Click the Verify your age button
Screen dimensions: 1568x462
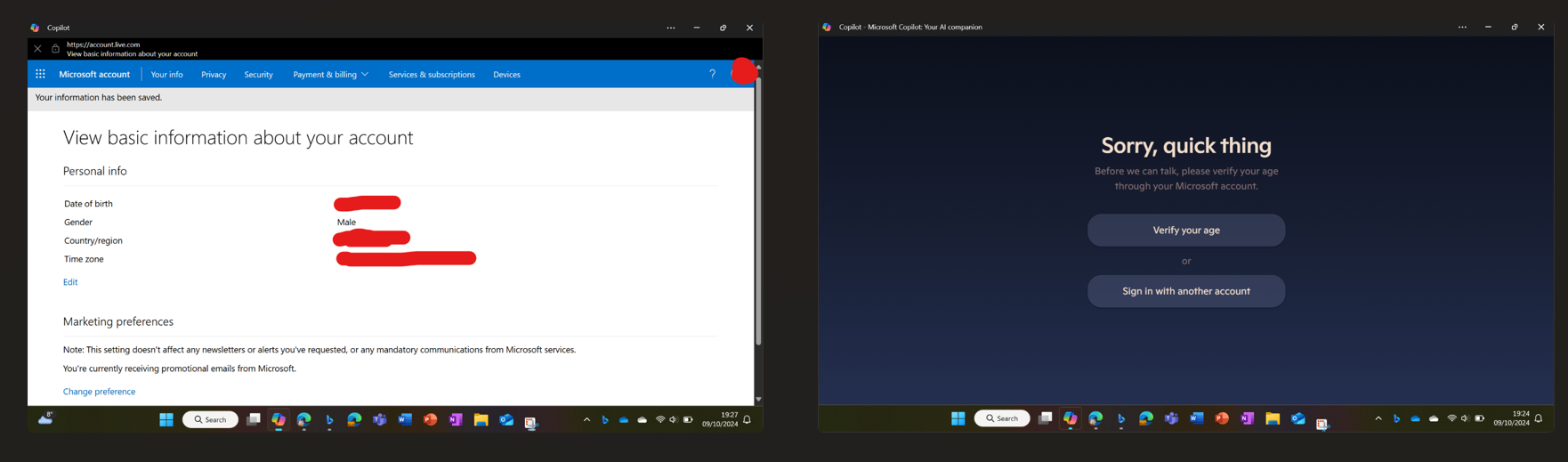(1186, 231)
